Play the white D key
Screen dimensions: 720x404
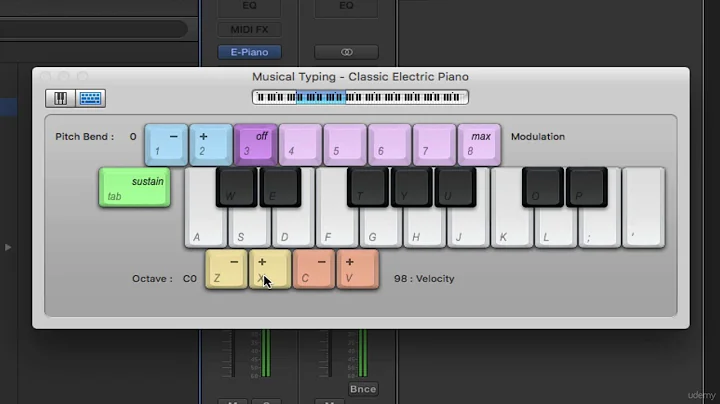292,228
